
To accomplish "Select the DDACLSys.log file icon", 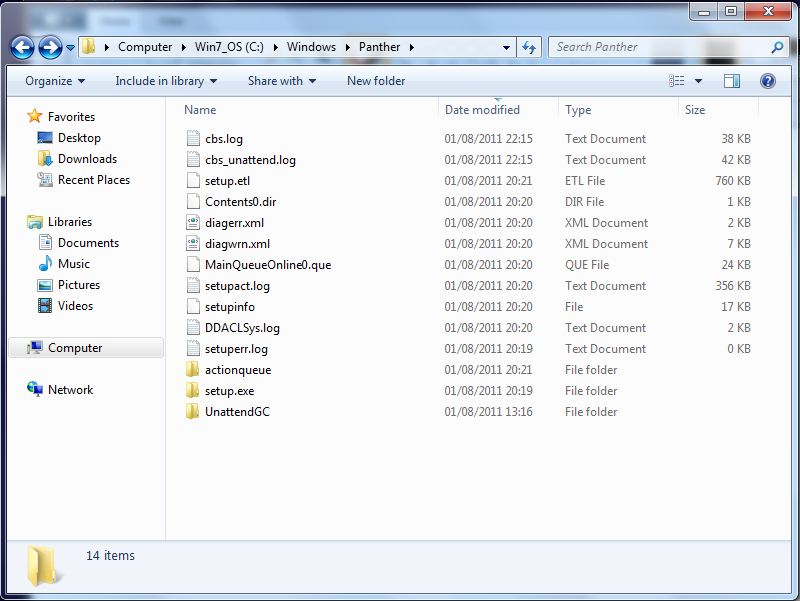I will pos(193,327).
